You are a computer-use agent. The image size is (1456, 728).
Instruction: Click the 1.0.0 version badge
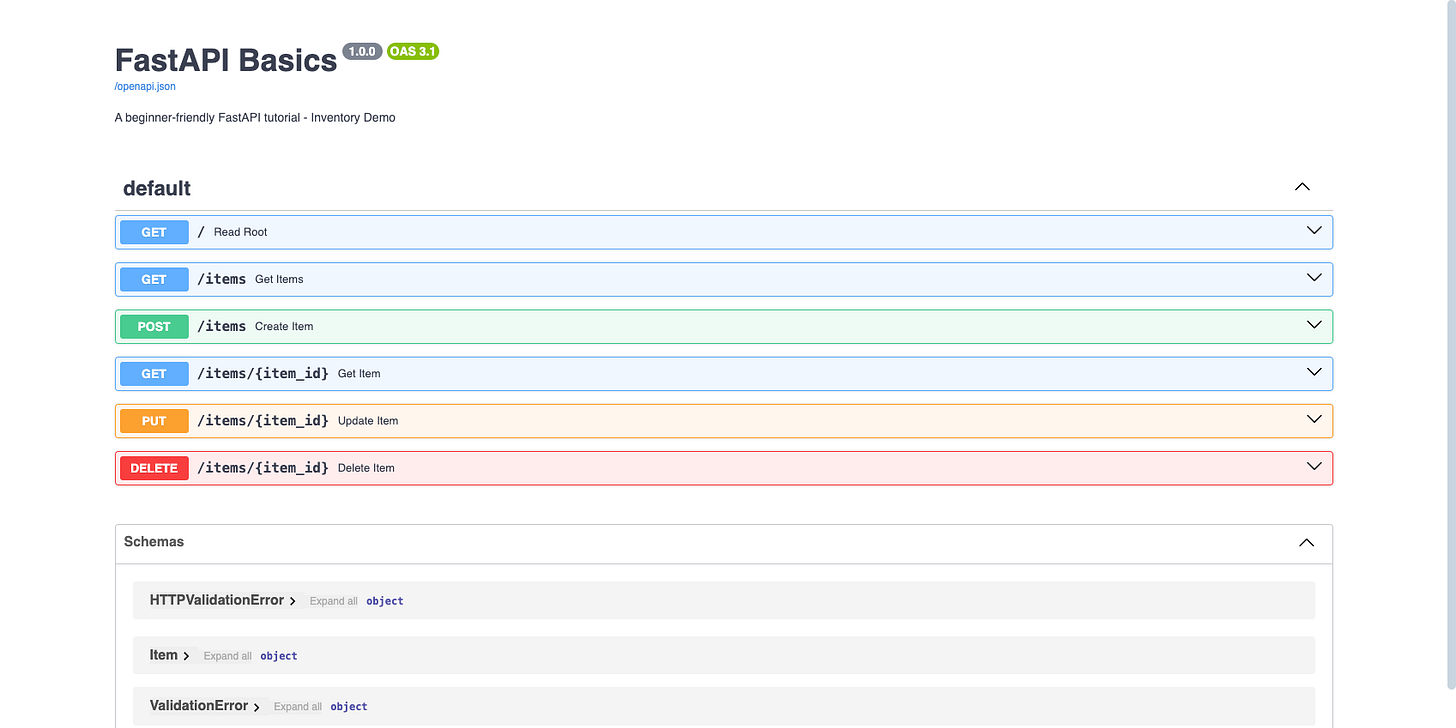(x=362, y=51)
